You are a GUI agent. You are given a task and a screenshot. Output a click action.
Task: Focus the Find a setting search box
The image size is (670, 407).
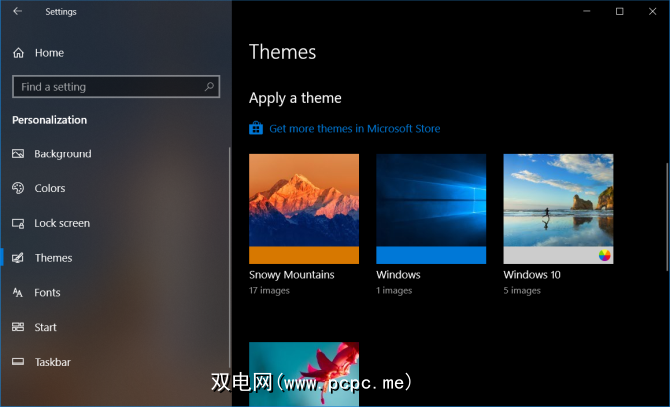(x=116, y=87)
